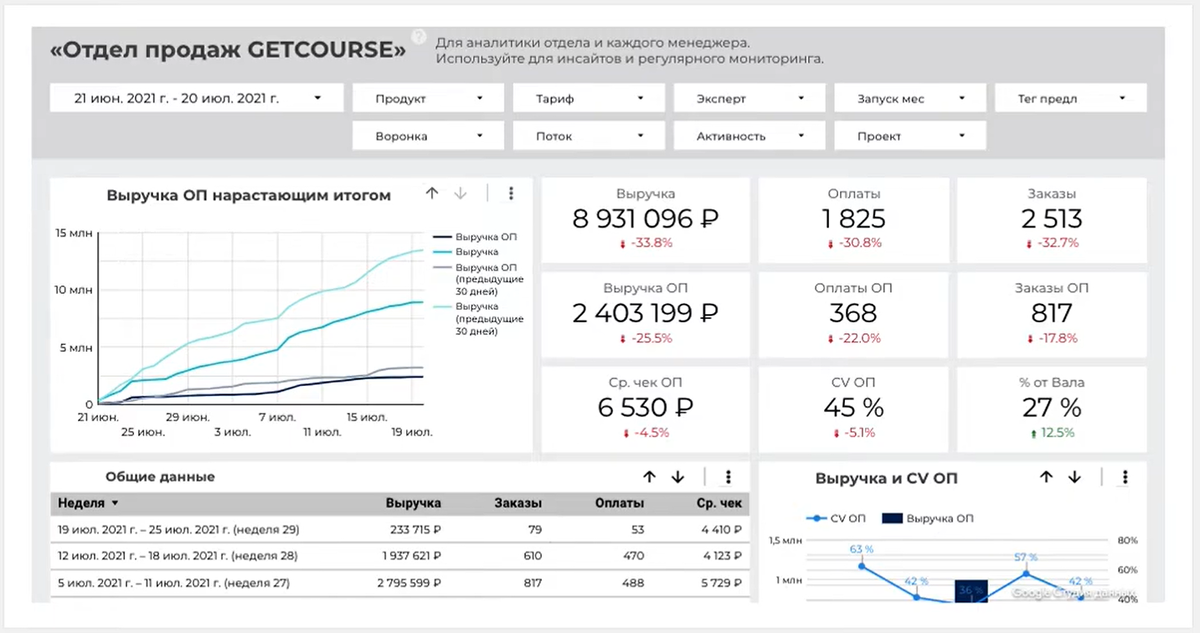The height and width of the screenshot is (633, 1200).
Task: Expand the "Тег предл" filter dropdown
Action: click(x=1071, y=98)
